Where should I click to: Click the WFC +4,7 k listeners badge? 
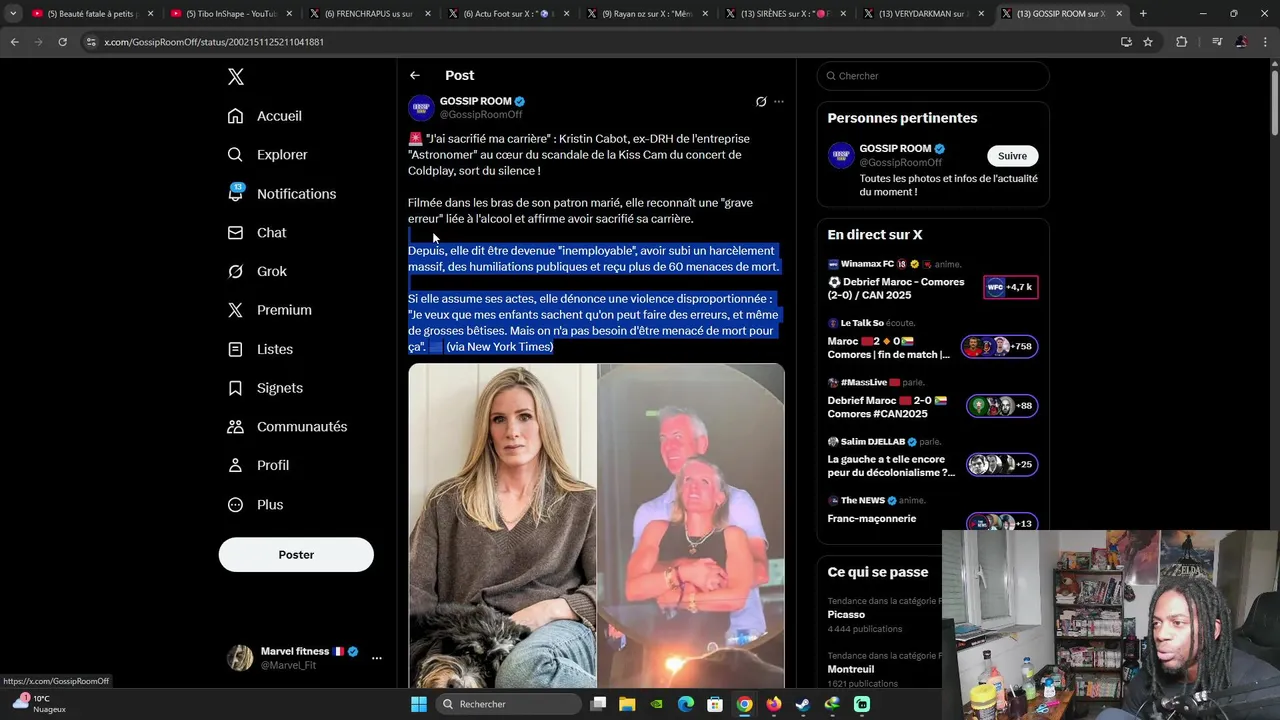[1010, 287]
